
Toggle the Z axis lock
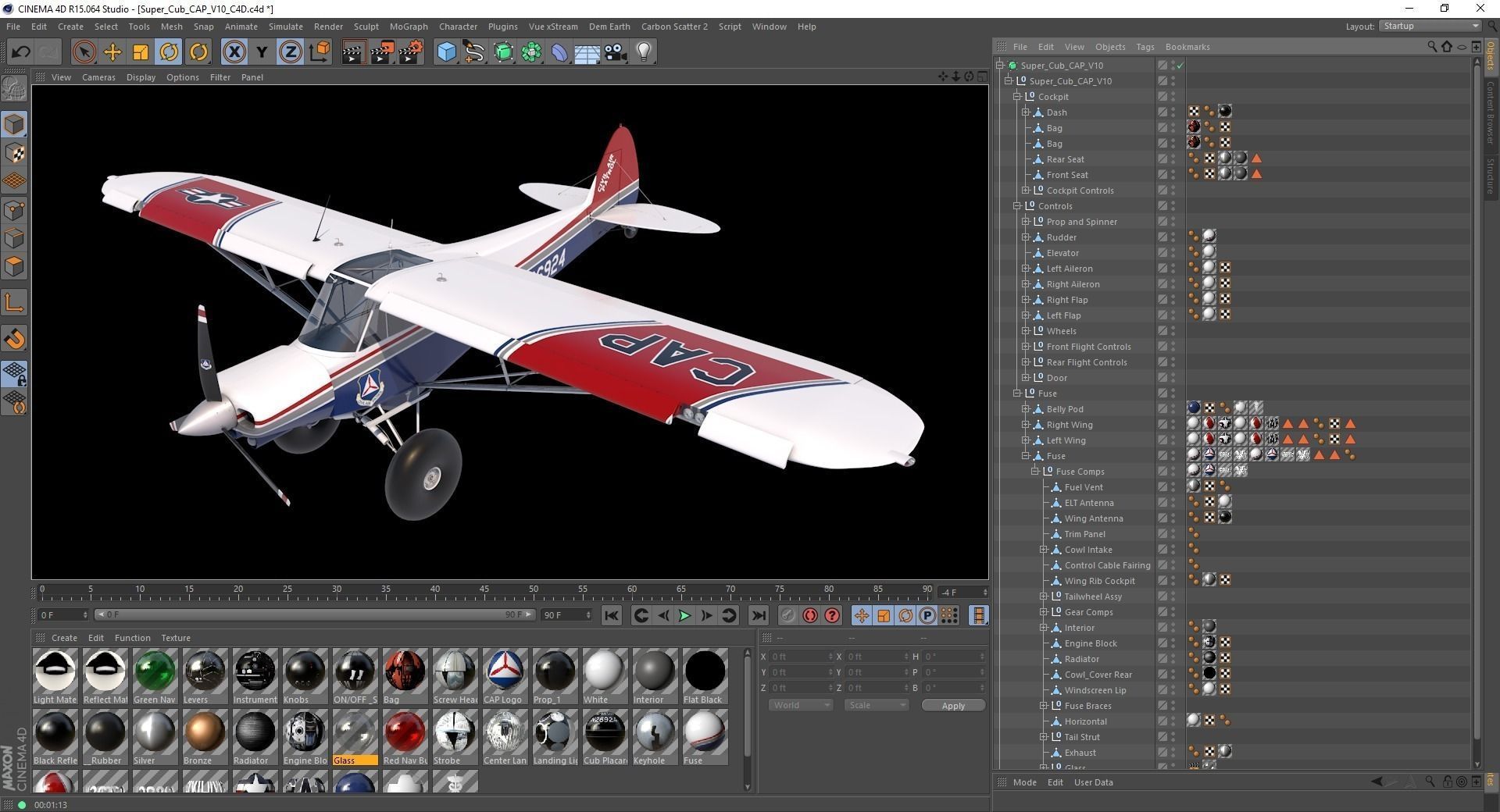click(x=290, y=52)
